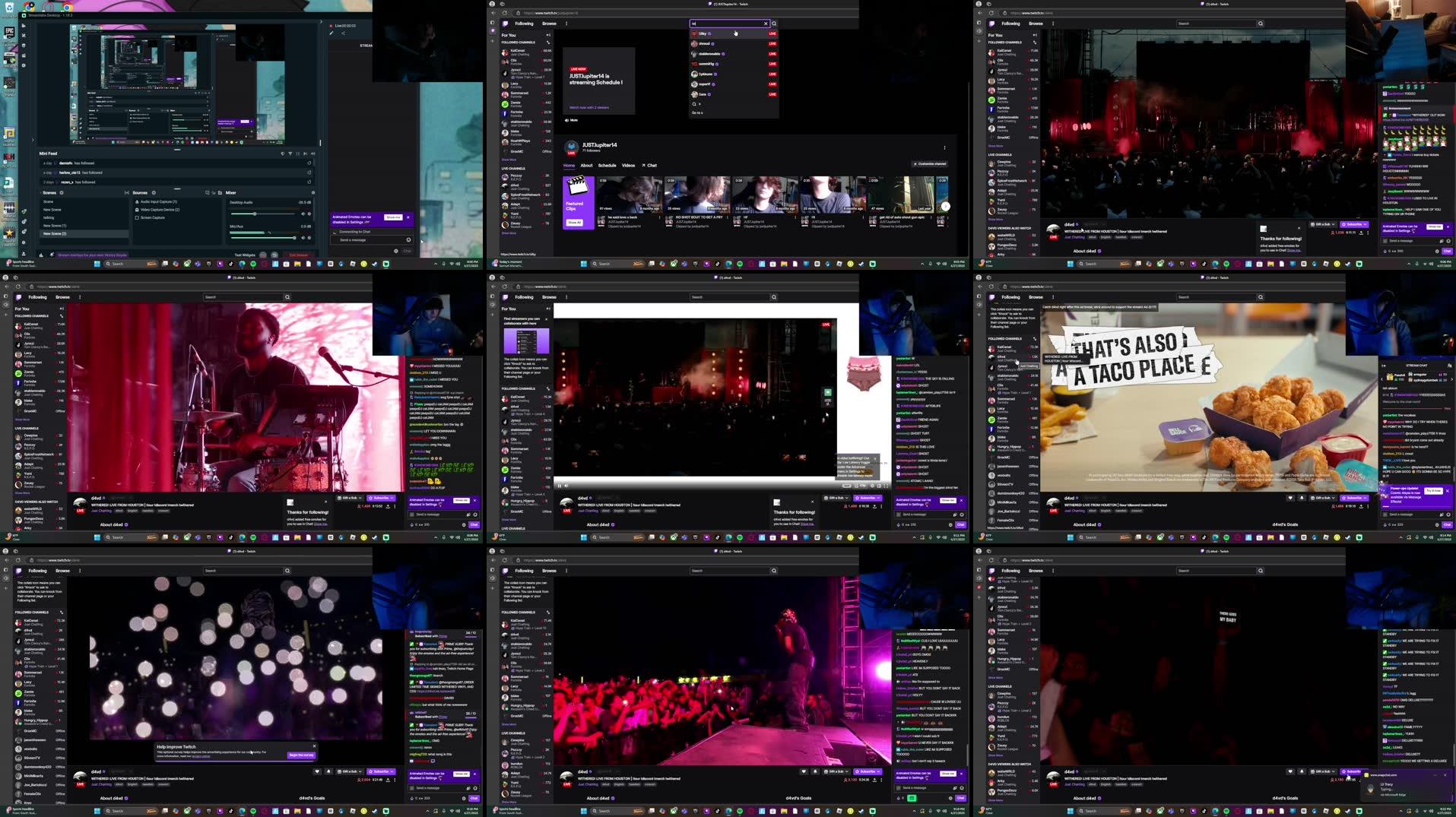Viewport: 1456px width, 817px height.
Task: Open the Streamlabs Mixer settings gear
Action: pyautogui.click(x=313, y=192)
